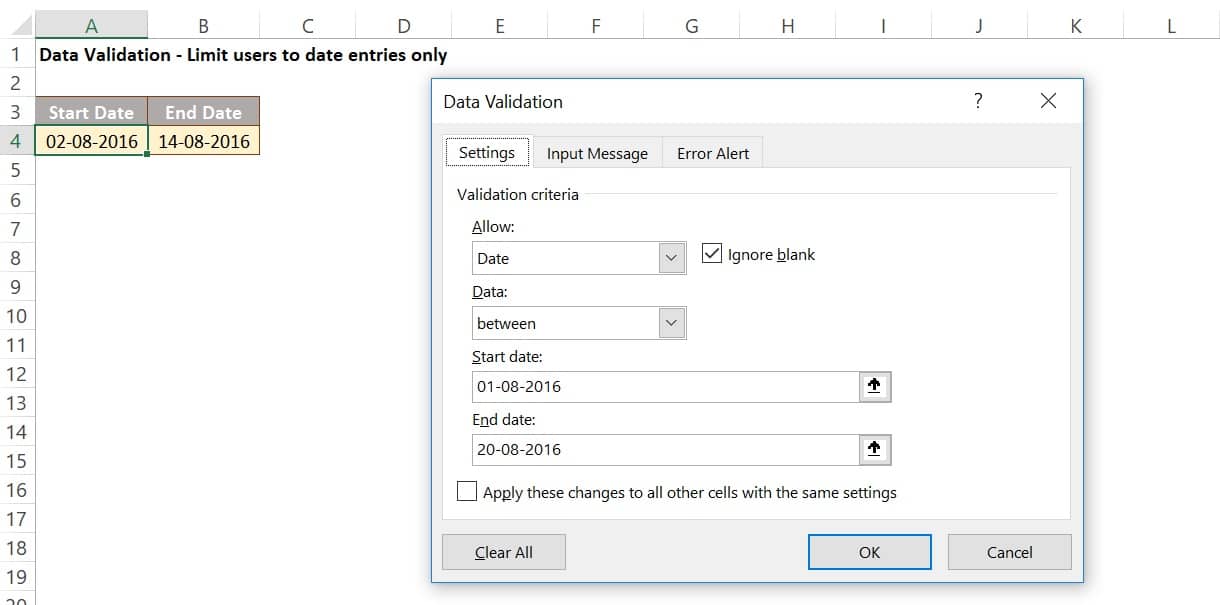Close the Data Validation dialog
This screenshot has width=1220, height=605.
(x=1048, y=101)
